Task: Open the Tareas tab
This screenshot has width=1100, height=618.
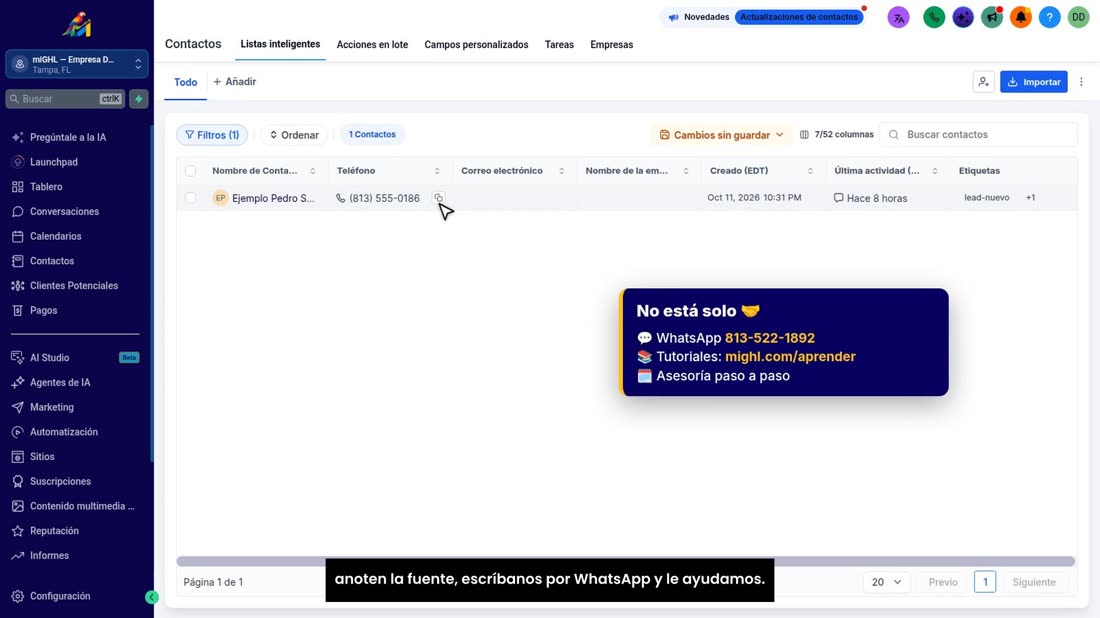Action: 559,45
